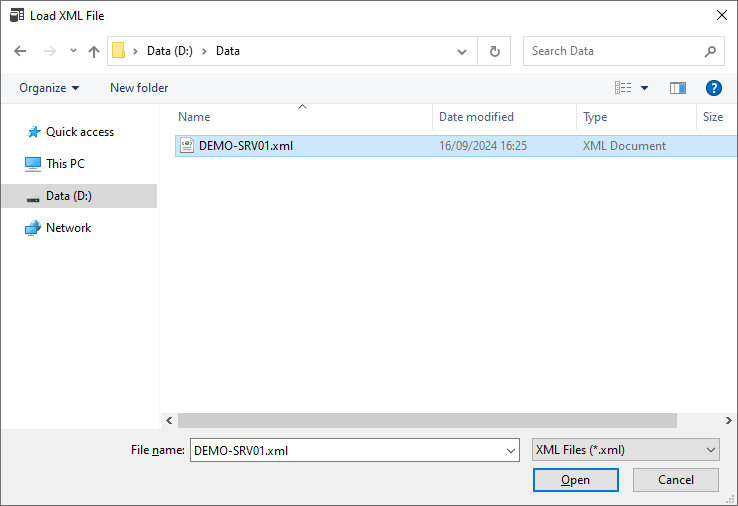Select Network in the navigation pane

(x=68, y=228)
